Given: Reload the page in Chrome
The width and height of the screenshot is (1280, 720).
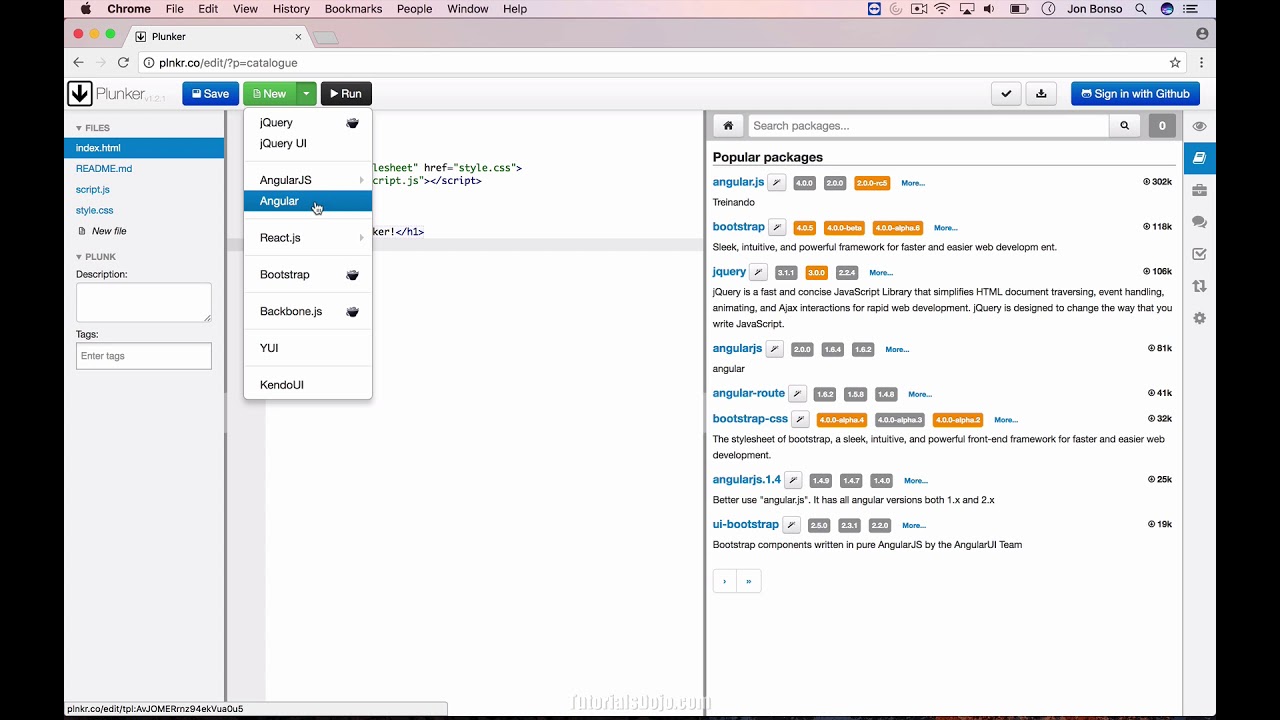Looking at the screenshot, I should pos(123,62).
